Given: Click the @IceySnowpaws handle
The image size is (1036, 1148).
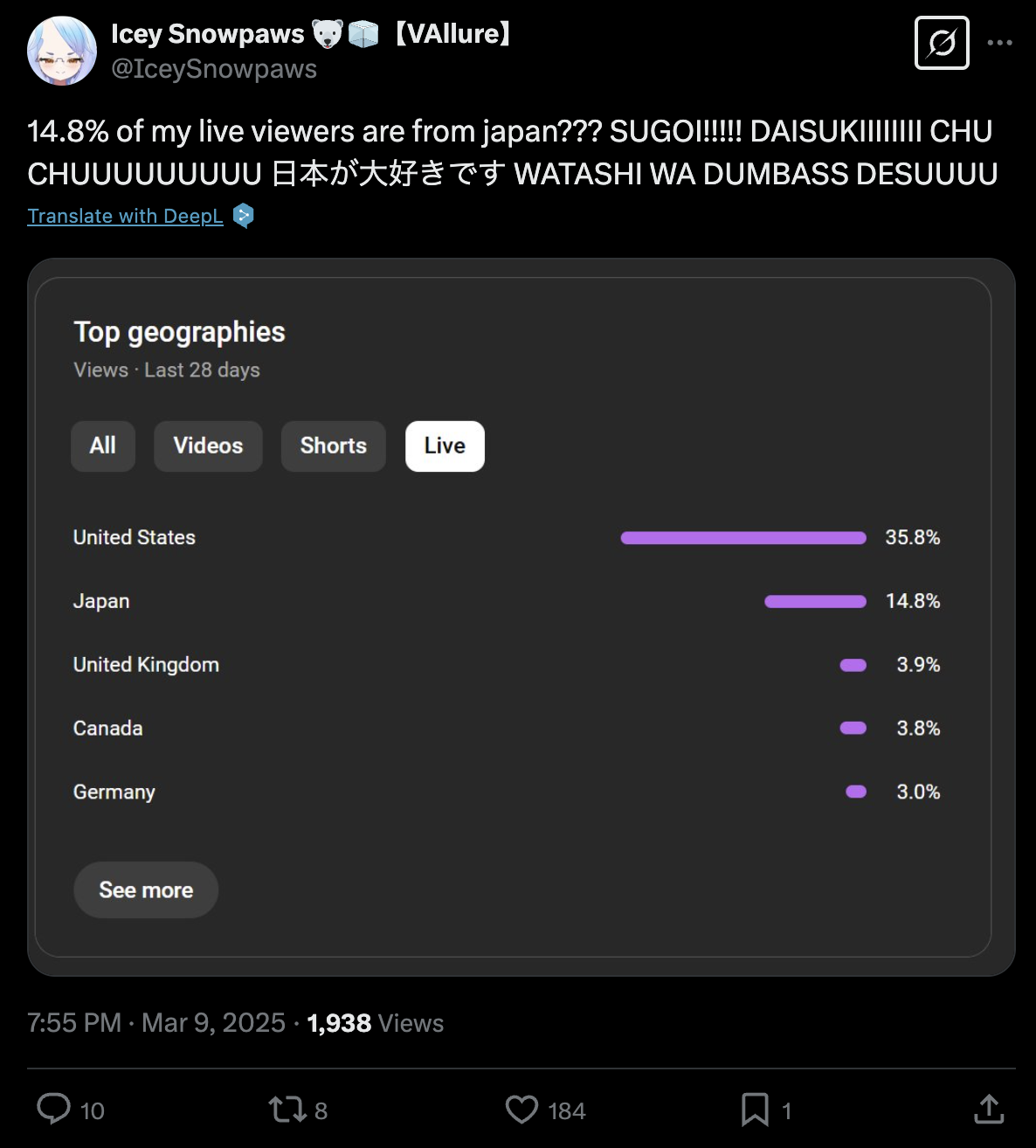Looking at the screenshot, I should pos(214,69).
